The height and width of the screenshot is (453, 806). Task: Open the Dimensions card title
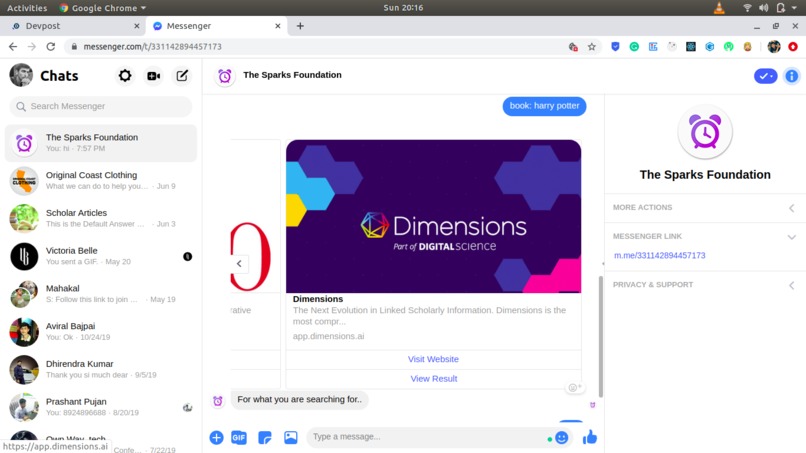(x=318, y=299)
